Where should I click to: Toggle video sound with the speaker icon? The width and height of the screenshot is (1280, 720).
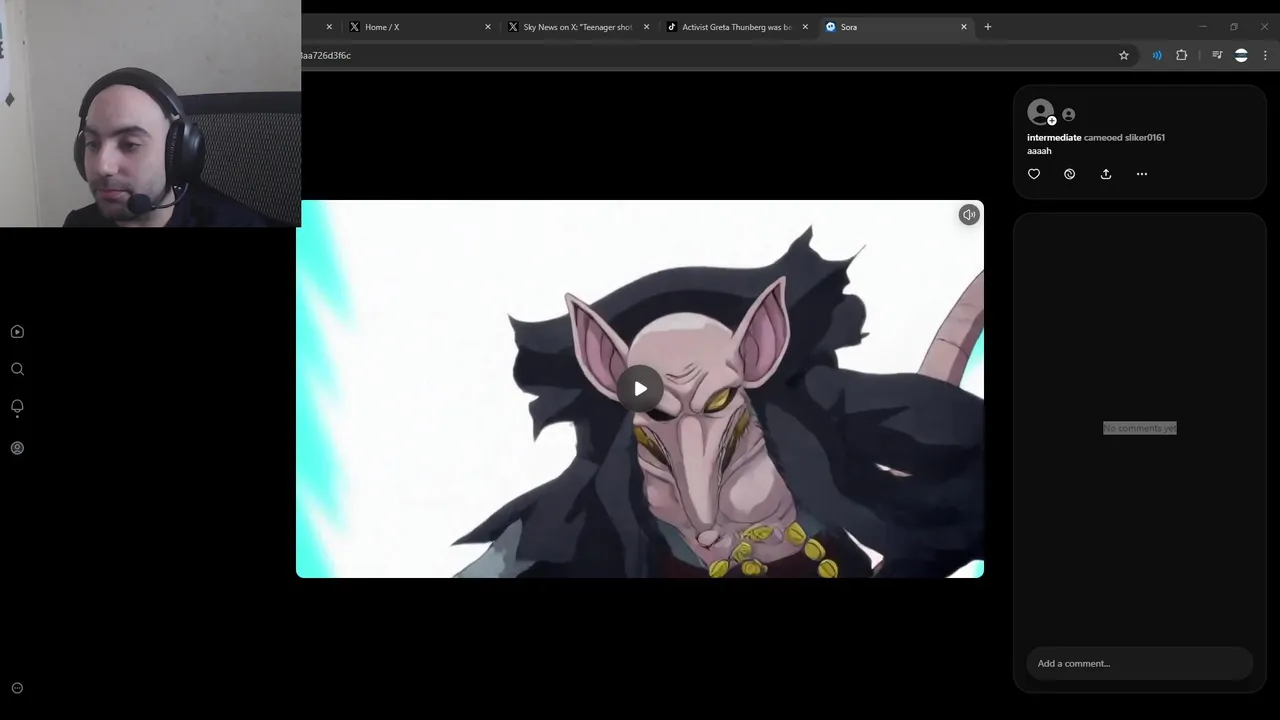coord(969,215)
